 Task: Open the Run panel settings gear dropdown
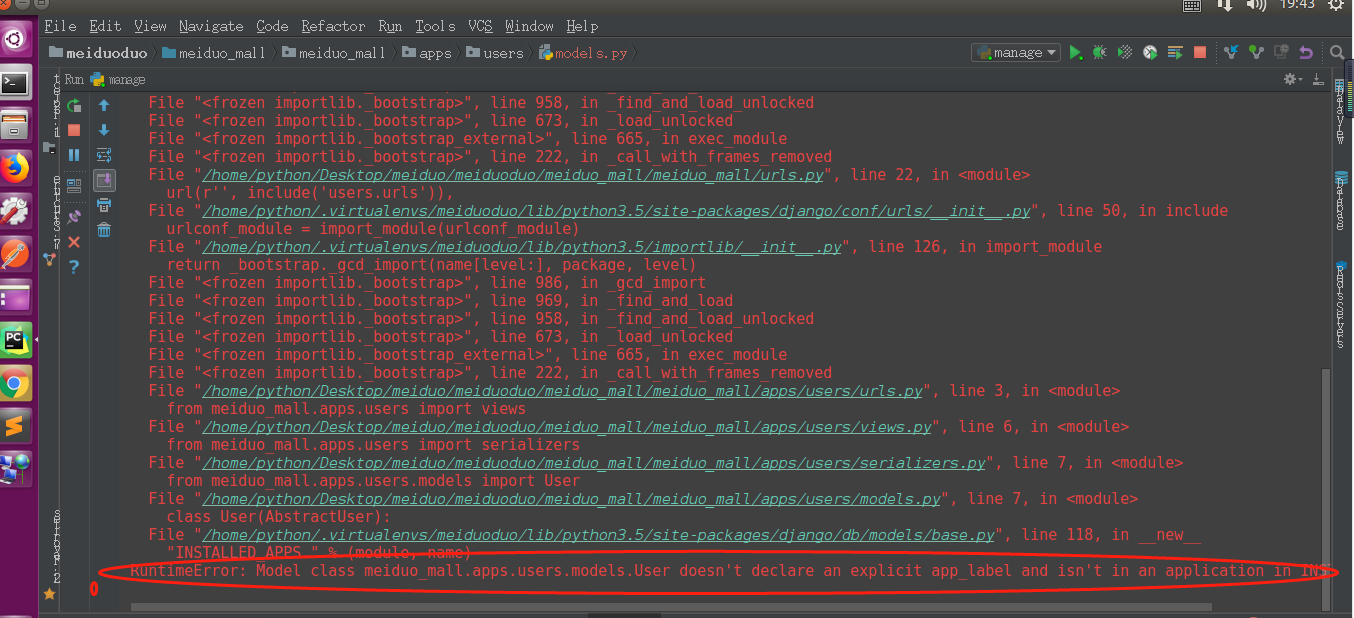(1290, 79)
